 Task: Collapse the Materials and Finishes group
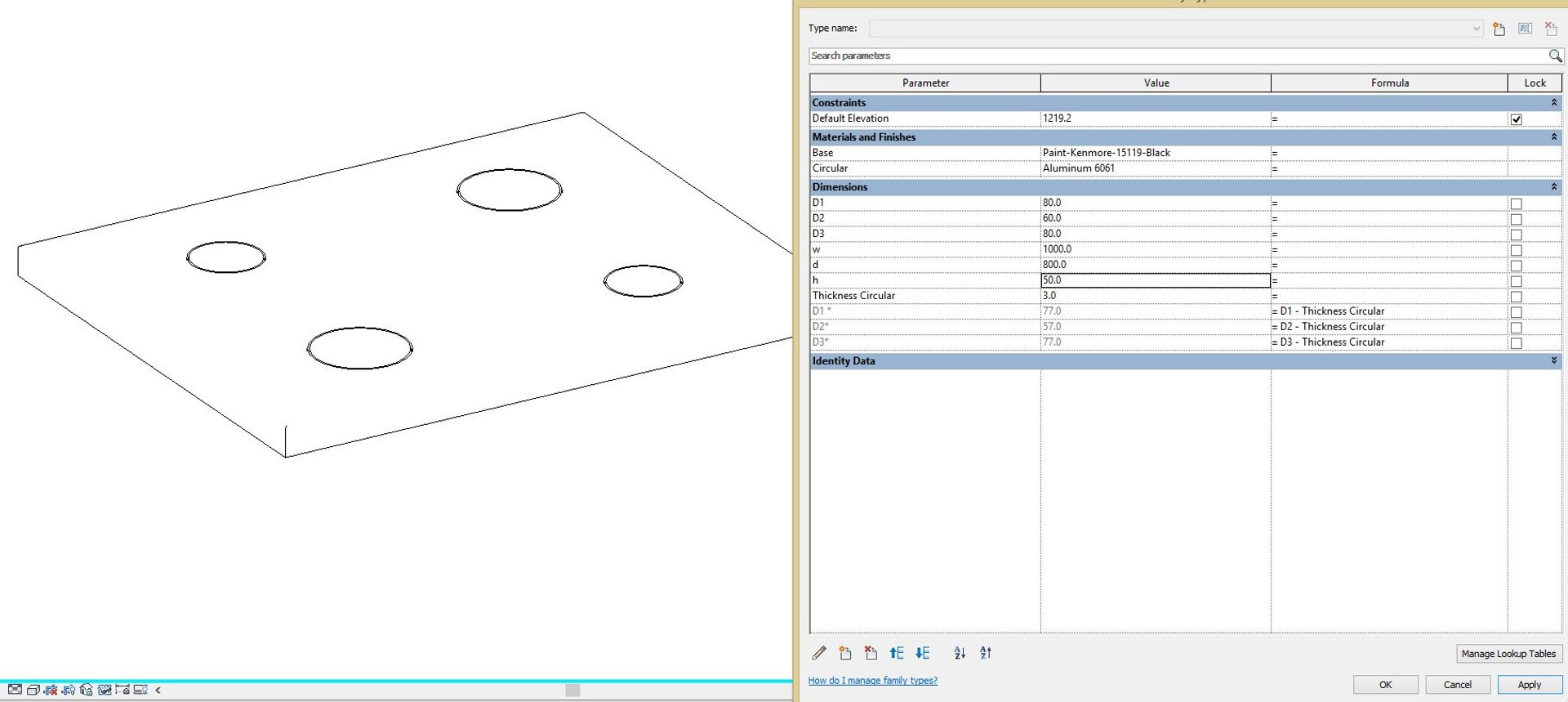point(1553,136)
